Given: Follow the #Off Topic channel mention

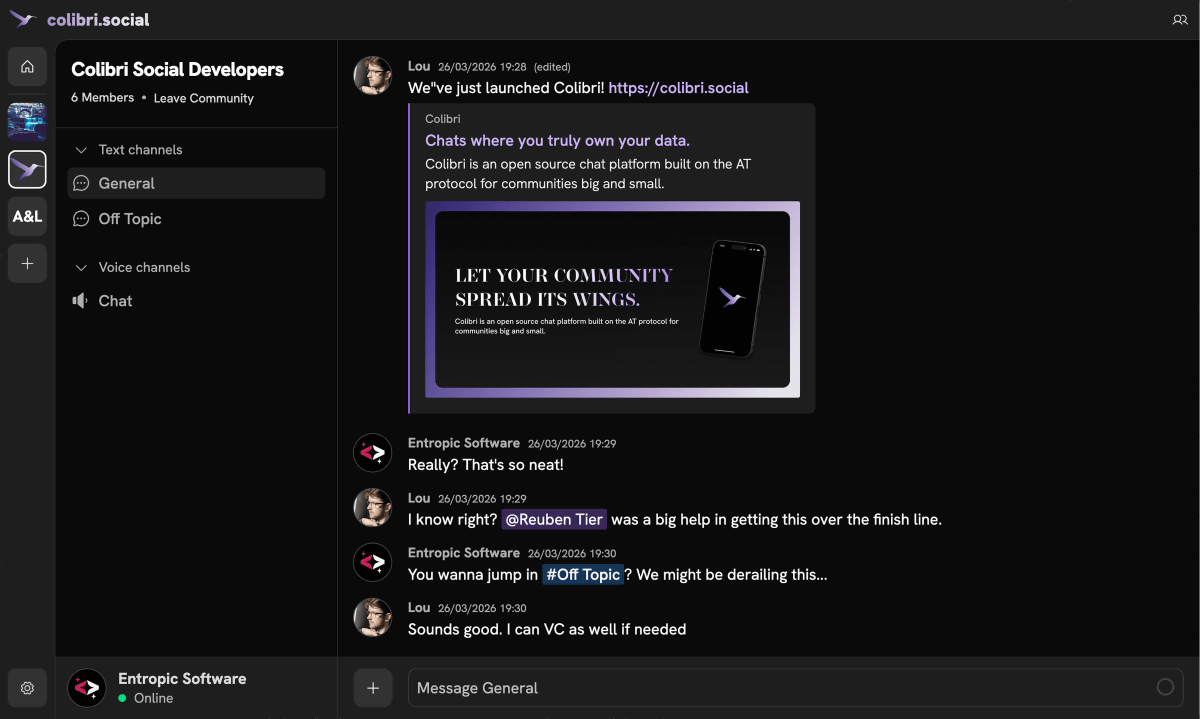Looking at the screenshot, I should 583,575.
